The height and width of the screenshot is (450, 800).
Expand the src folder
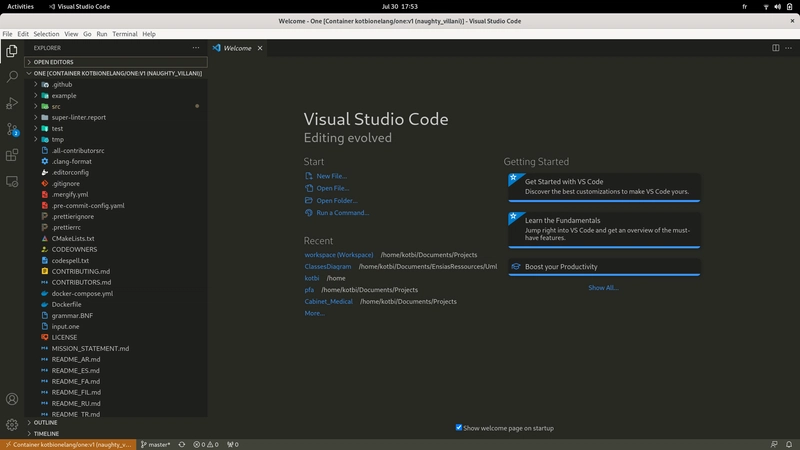click(56, 106)
